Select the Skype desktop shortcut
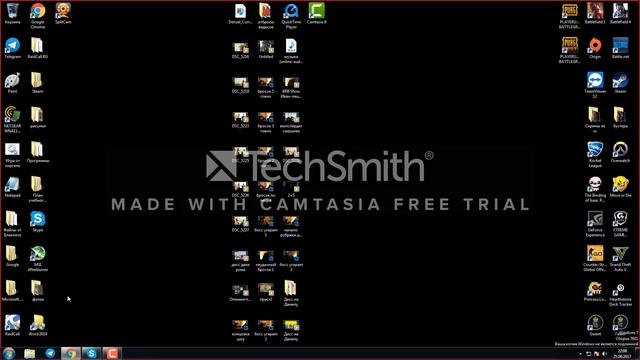This screenshot has width=640, height=360. coord(38,222)
